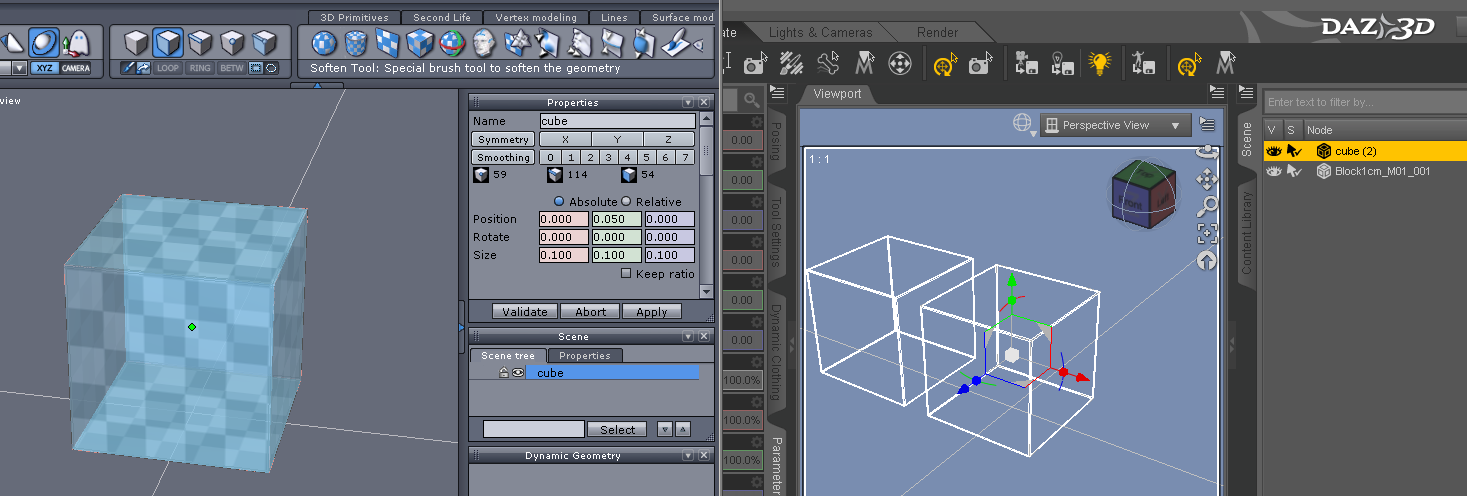Collapse the Hexagon Scene panel with its arrow
This screenshot has width=1467, height=496.
[x=688, y=337]
